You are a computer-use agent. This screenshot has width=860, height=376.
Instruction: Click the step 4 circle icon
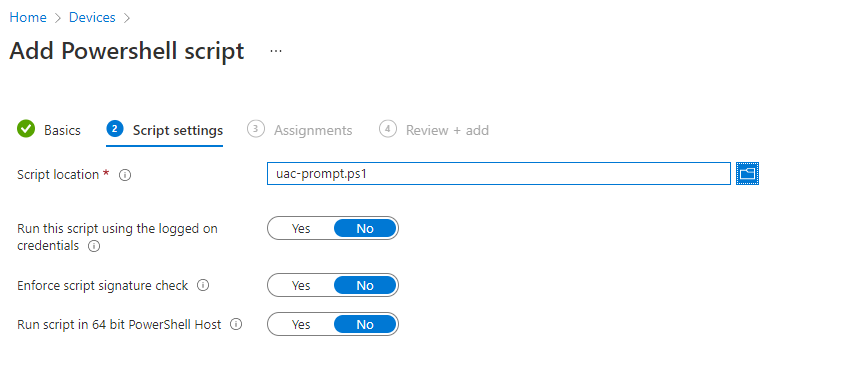pyautogui.click(x=388, y=129)
